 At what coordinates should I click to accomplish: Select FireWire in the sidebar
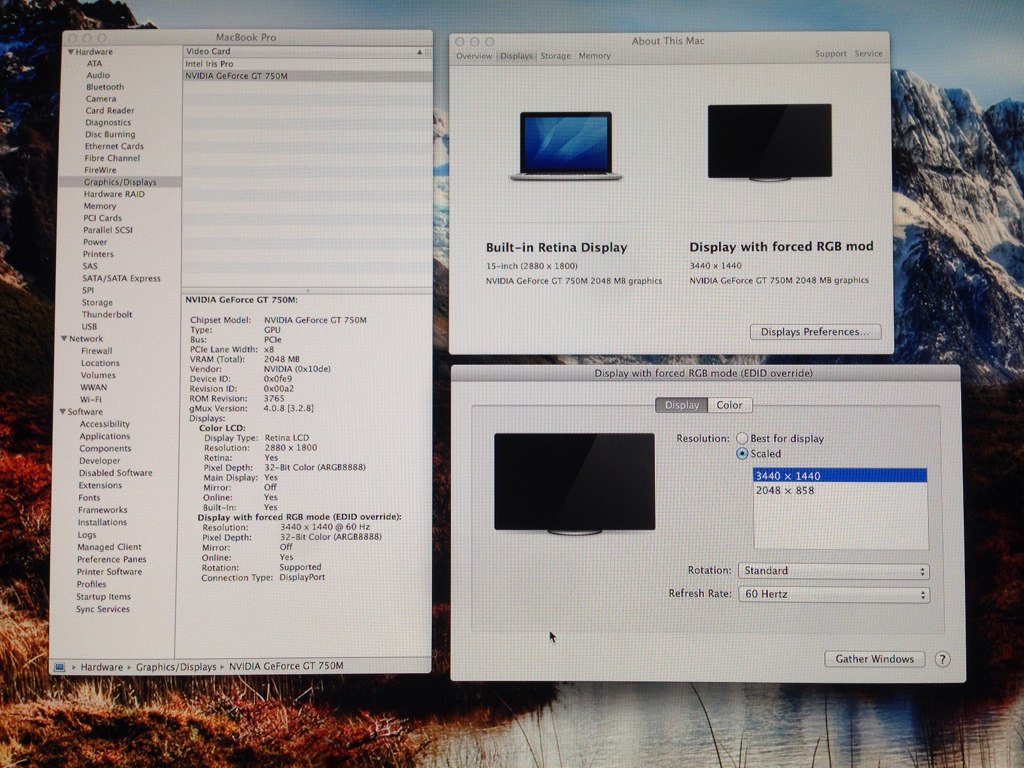pos(100,170)
